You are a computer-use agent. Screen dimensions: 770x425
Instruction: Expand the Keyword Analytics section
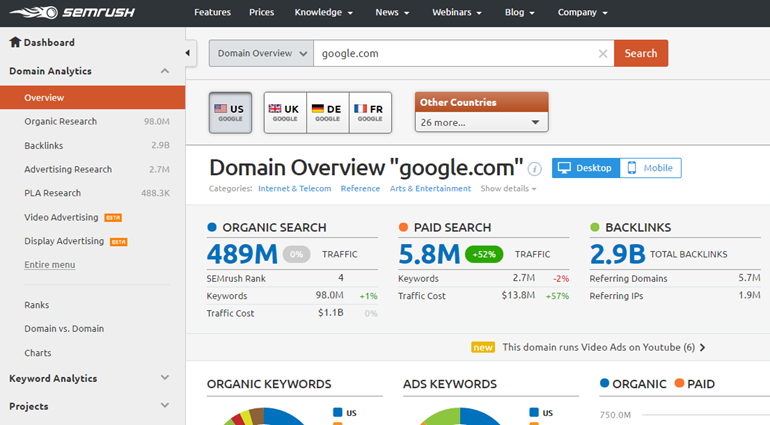click(x=165, y=378)
